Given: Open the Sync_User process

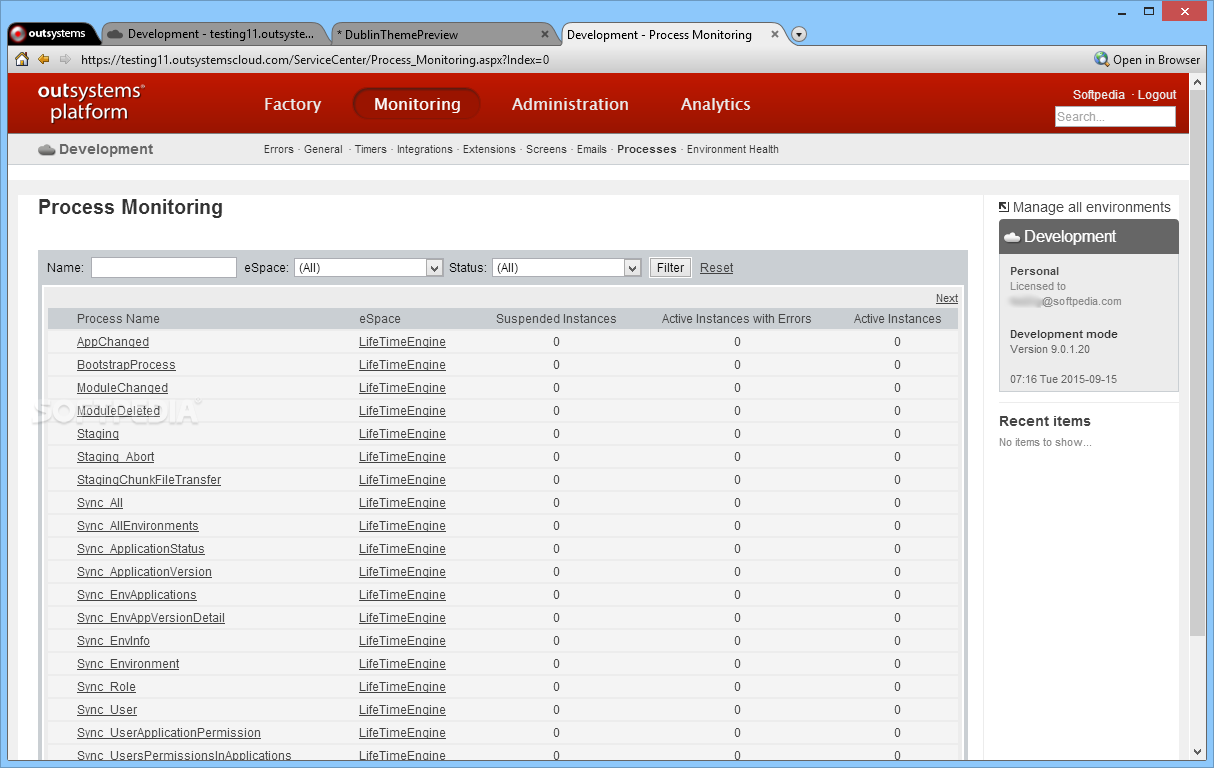Looking at the screenshot, I should pos(107,710).
